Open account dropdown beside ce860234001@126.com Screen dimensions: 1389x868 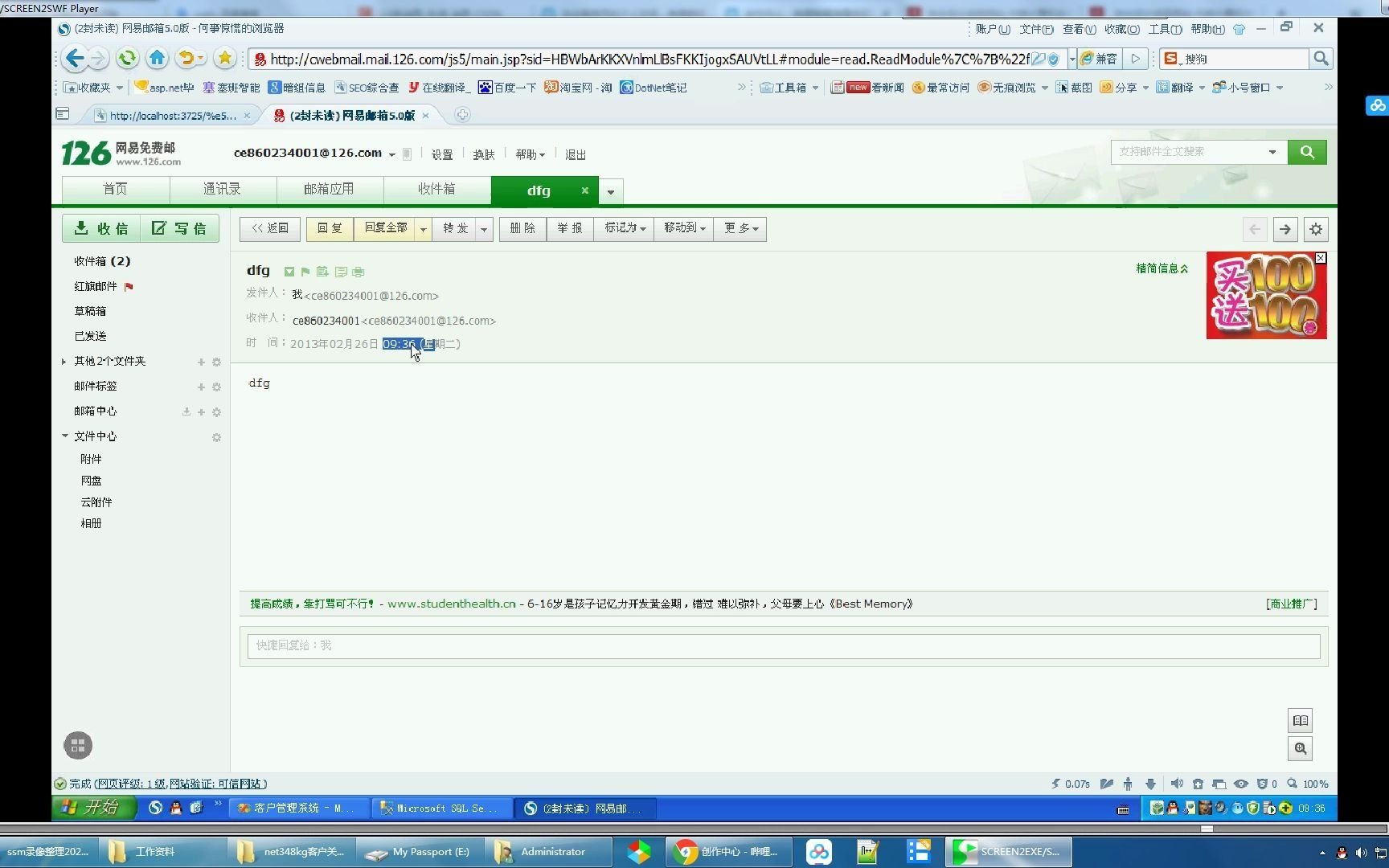(x=392, y=154)
